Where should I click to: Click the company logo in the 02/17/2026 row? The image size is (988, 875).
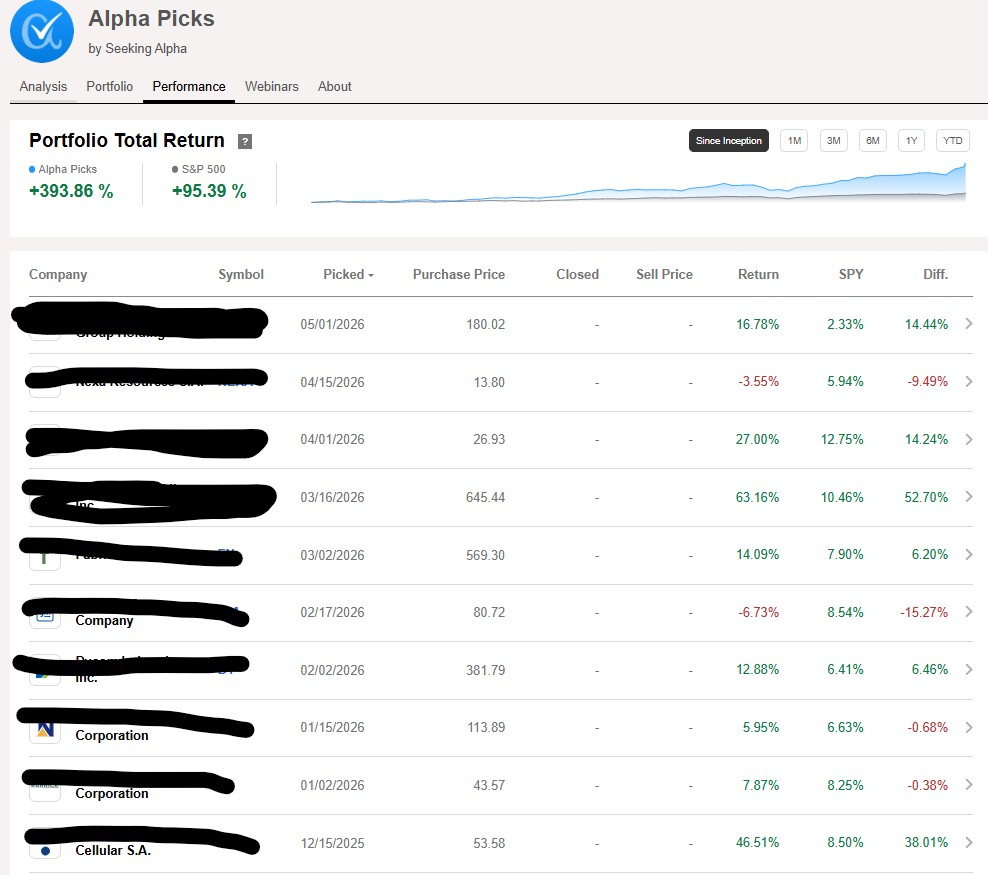point(45,615)
